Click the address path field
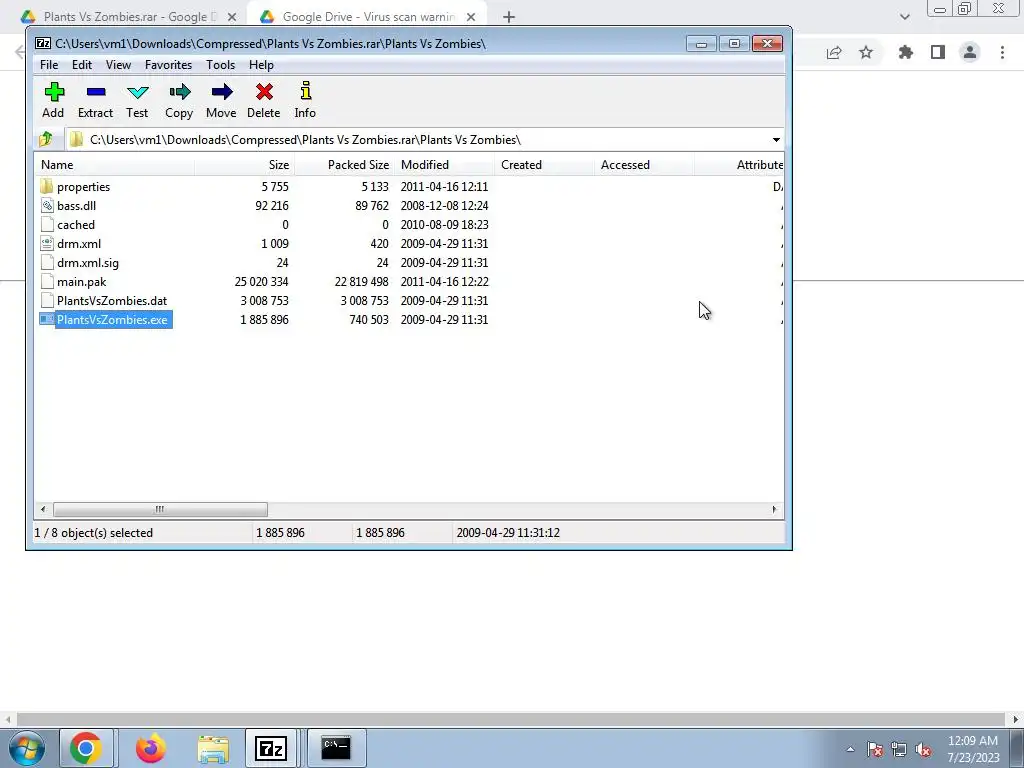1024x768 pixels. coord(423,140)
